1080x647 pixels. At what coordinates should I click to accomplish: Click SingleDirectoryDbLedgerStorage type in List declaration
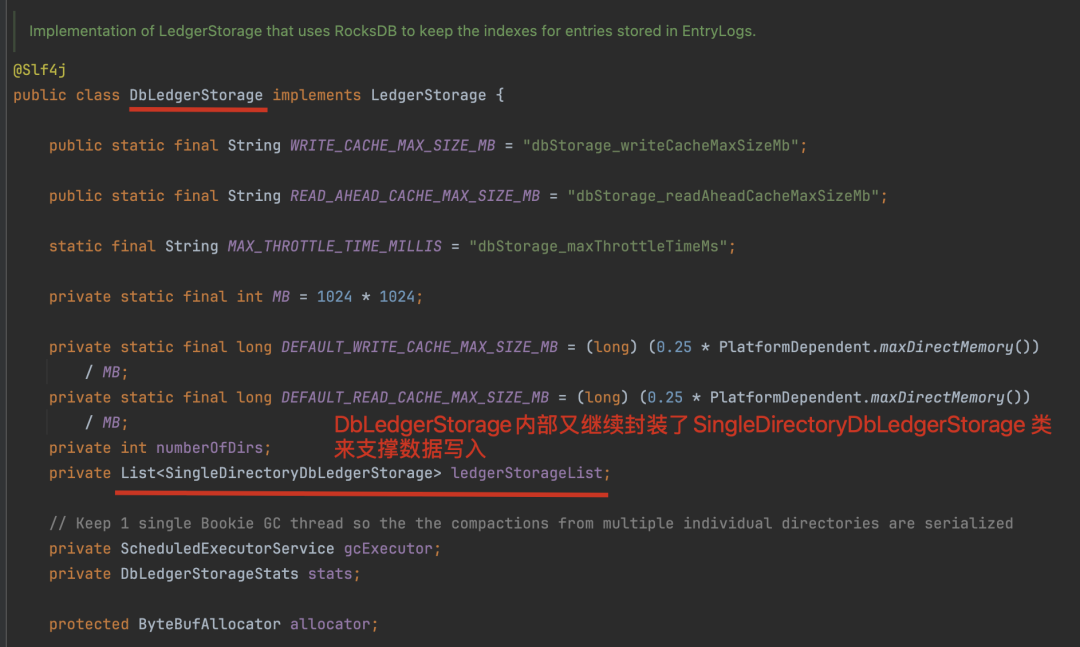tap(298, 473)
